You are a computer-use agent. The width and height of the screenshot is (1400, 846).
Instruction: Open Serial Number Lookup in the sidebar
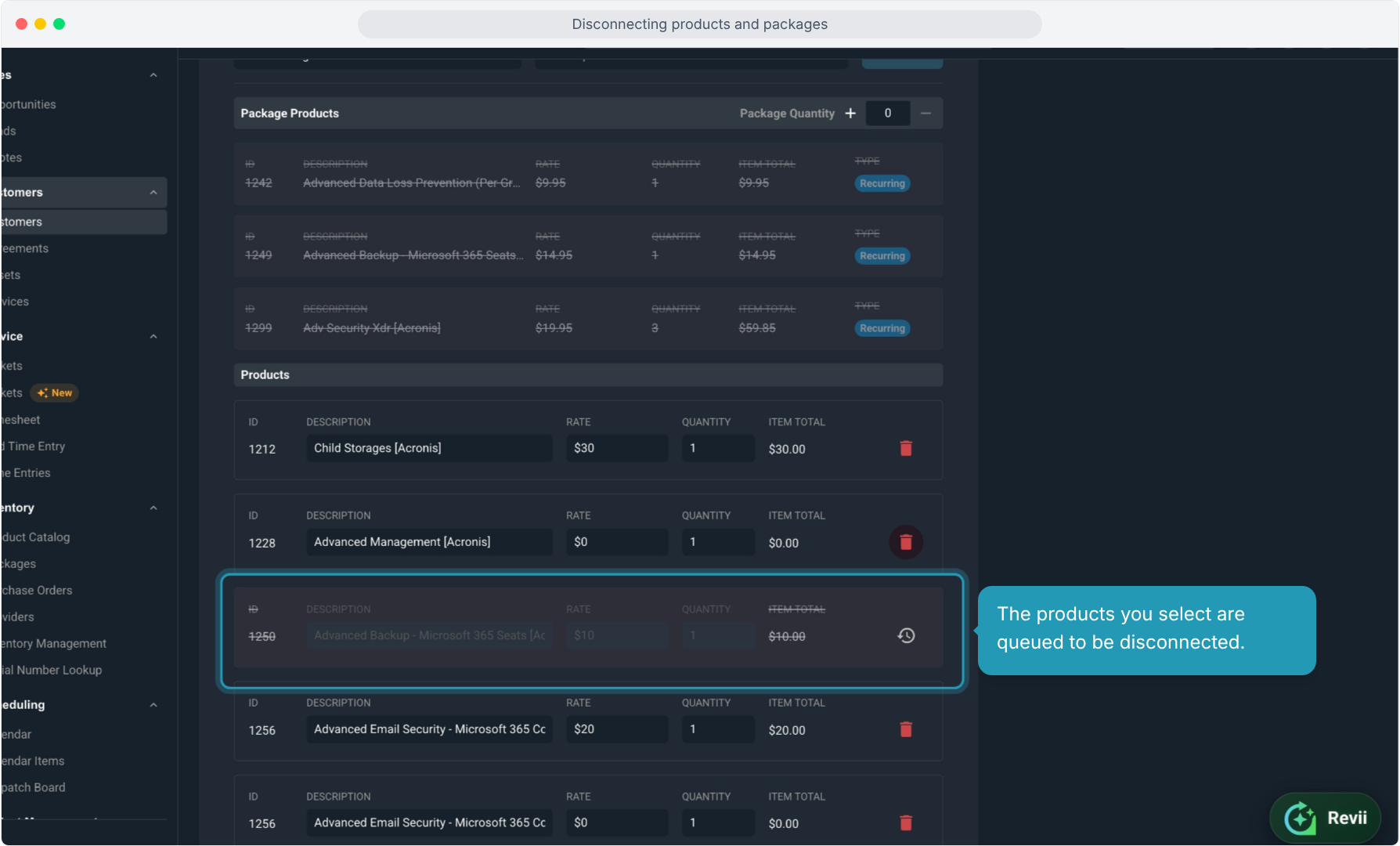[x=52, y=671]
